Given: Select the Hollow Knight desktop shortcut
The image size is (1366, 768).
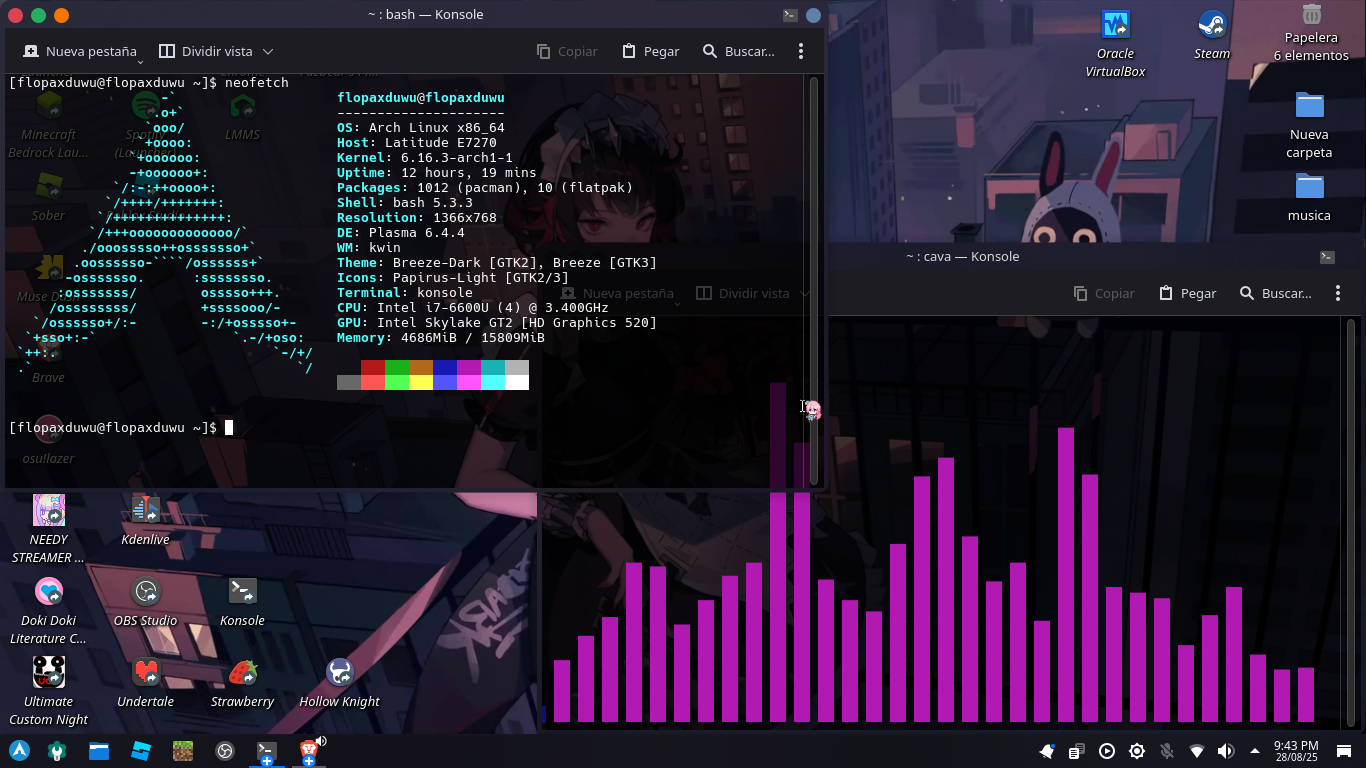Looking at the screenshot, I should tap(339, 682).
